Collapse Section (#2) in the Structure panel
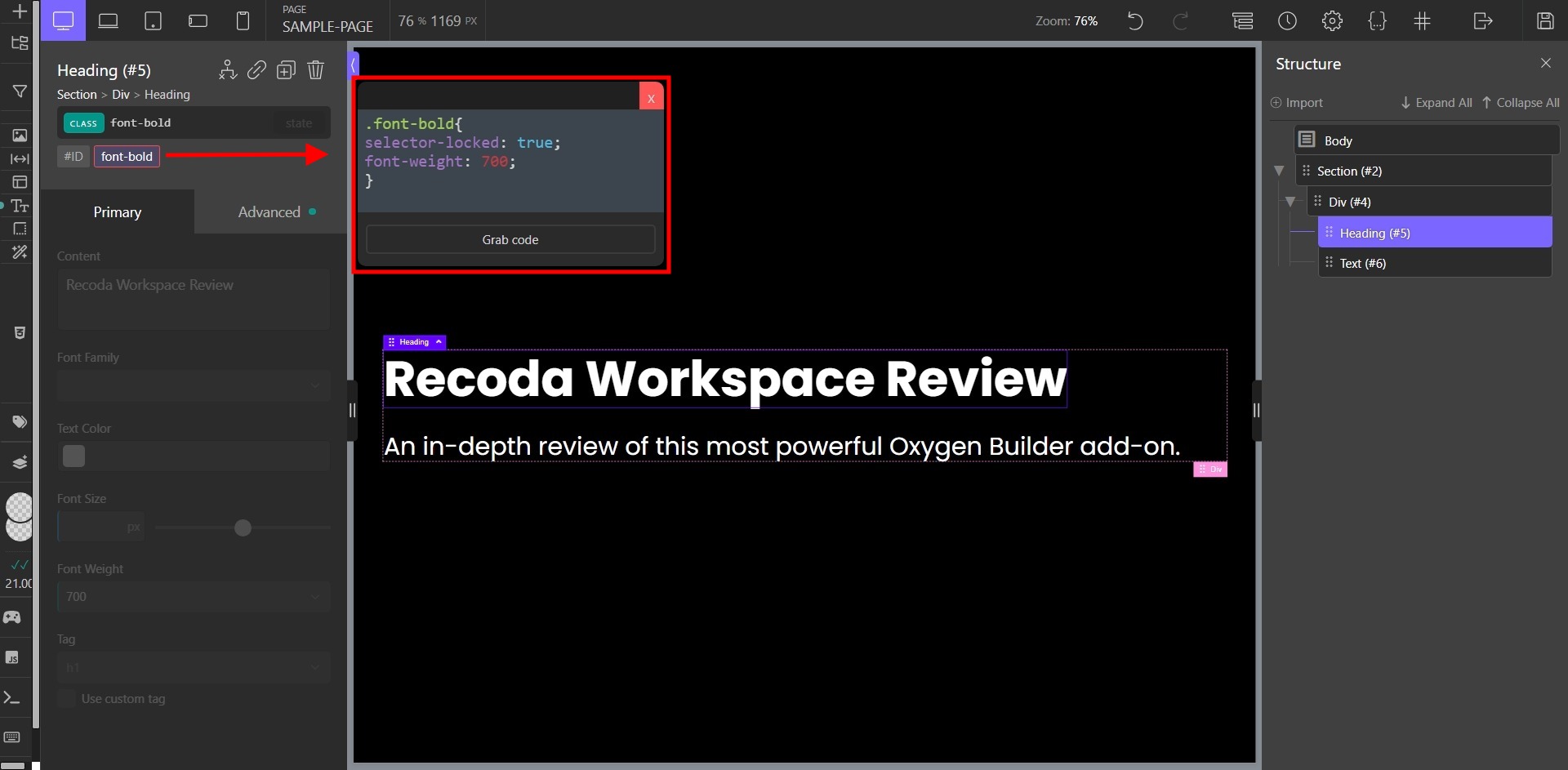 click(1279, 171)
